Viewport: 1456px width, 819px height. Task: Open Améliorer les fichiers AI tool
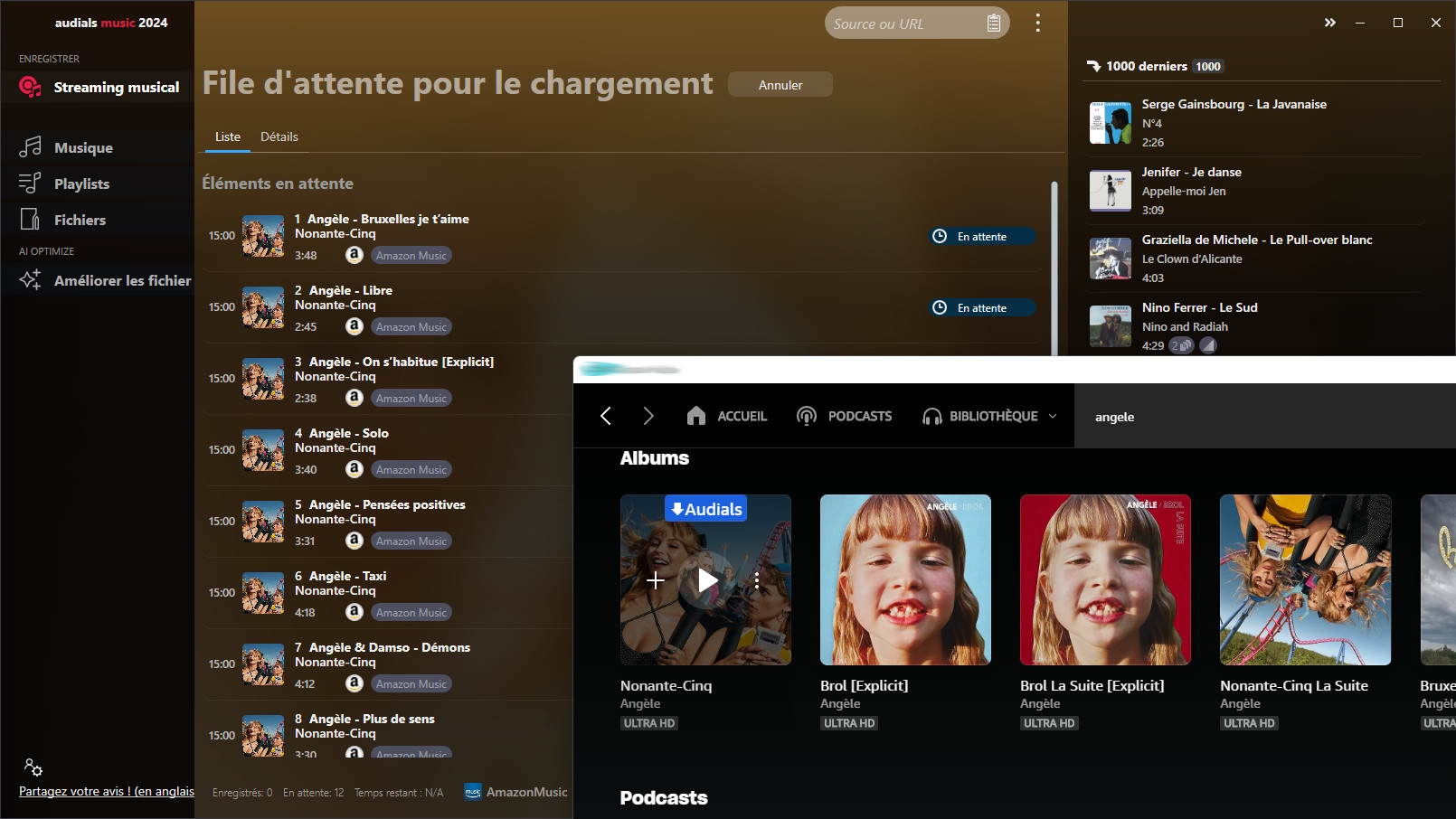tap(98, 280)
